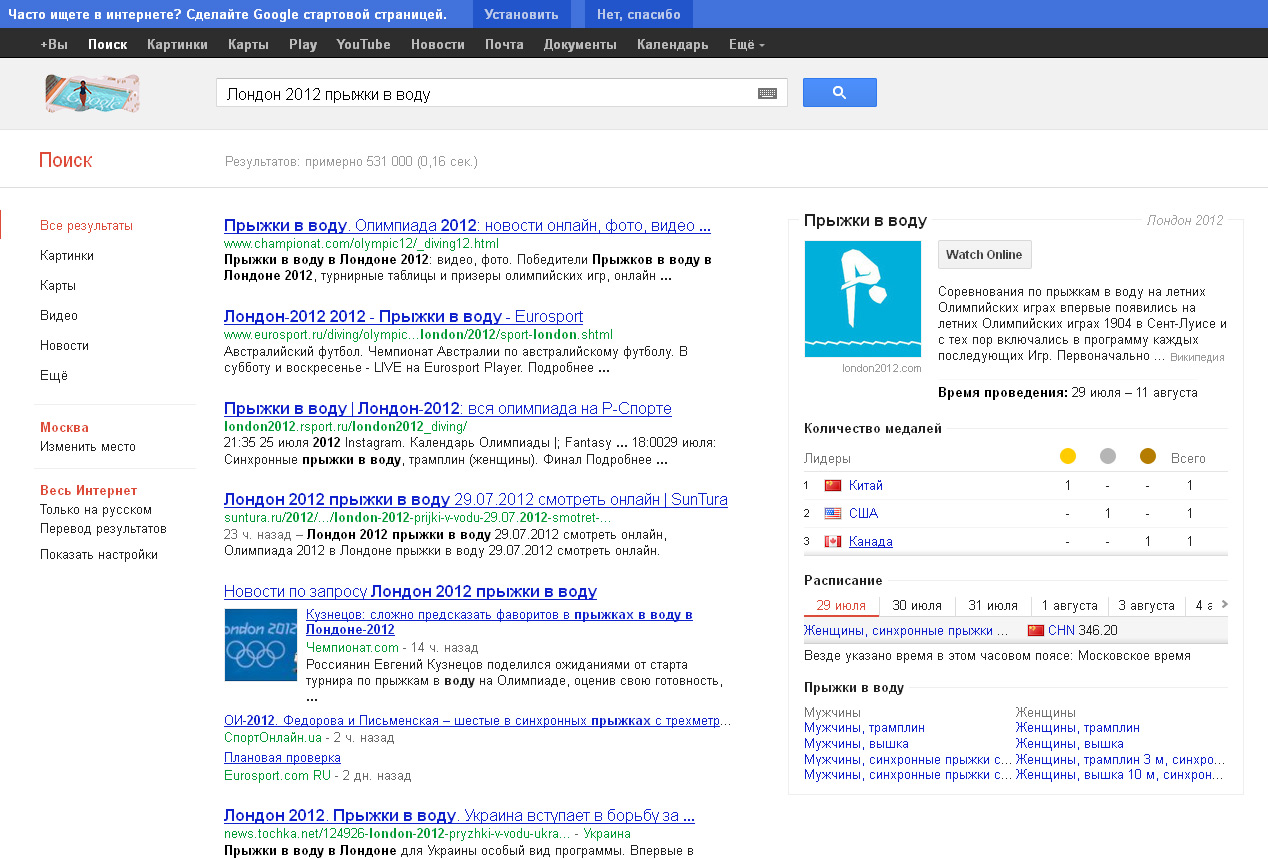Go to YouTube in the top bar
1268x860 pixels.
point(364,44)
